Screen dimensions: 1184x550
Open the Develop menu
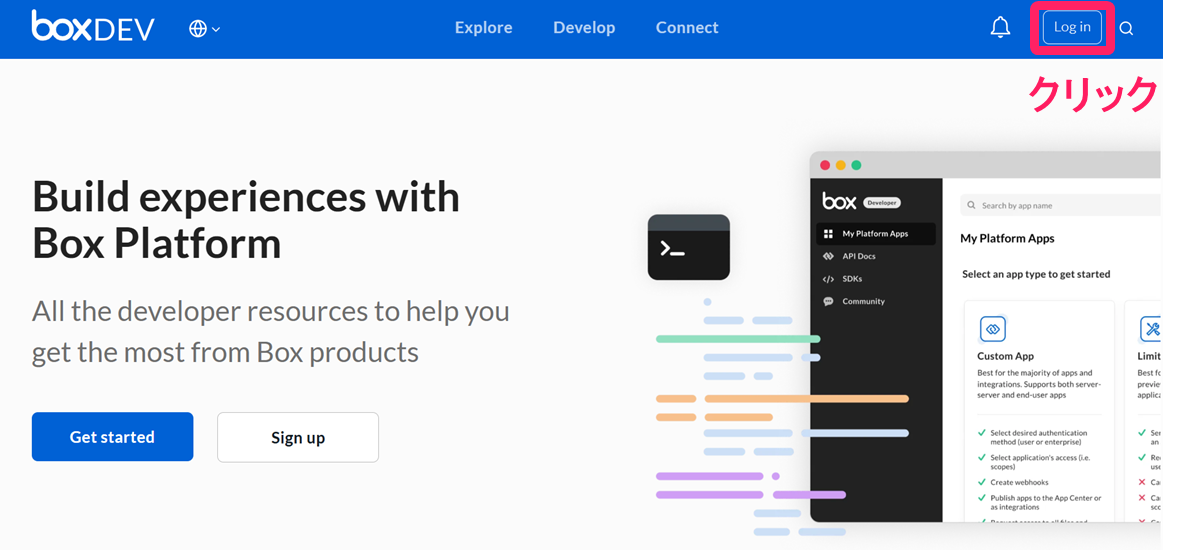[x=584, y=28]
